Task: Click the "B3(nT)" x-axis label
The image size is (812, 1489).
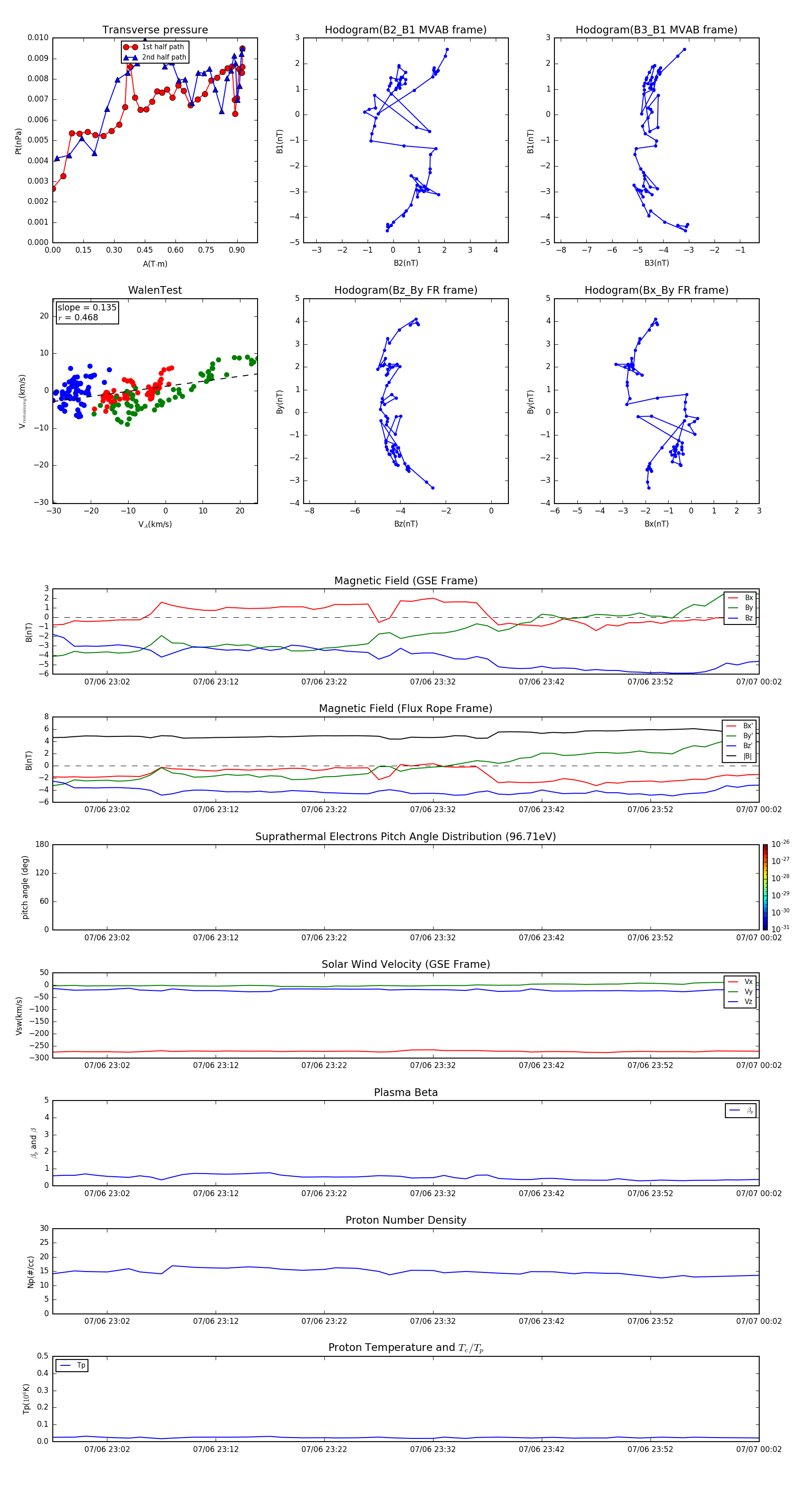Action: coord(656,263)
